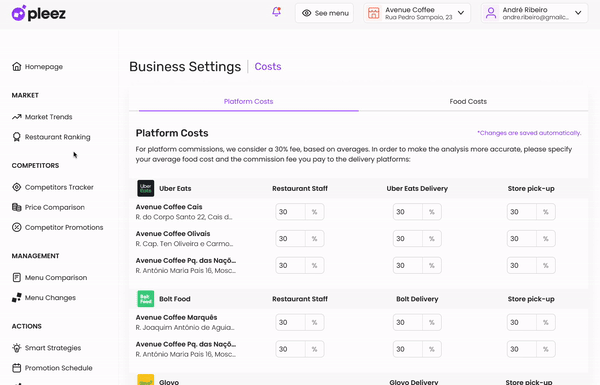Click the Bolt Food logo

145,299
